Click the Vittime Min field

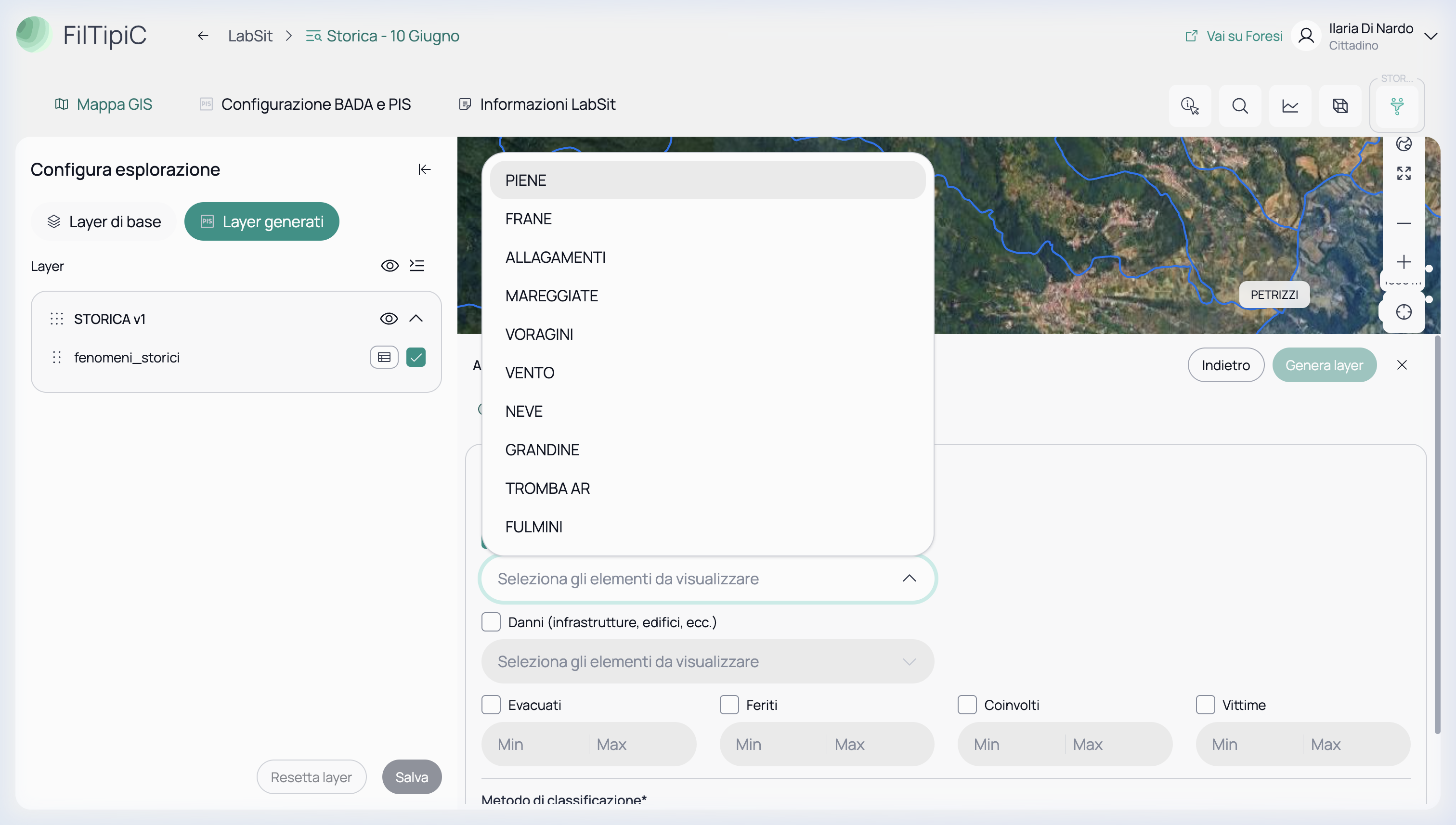(1248, 744)
